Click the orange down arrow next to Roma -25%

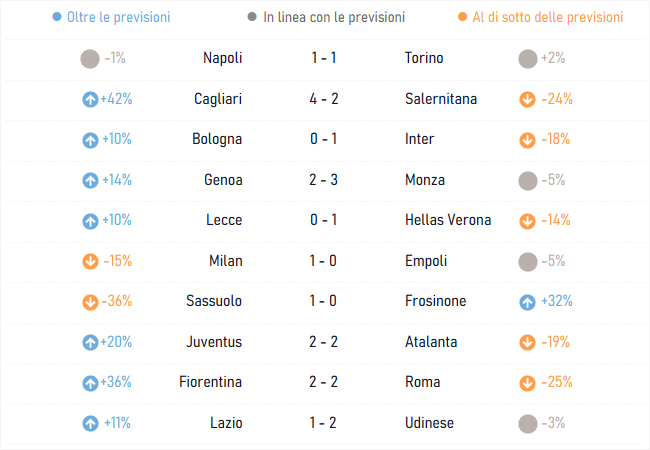click(x=527, y=383)
